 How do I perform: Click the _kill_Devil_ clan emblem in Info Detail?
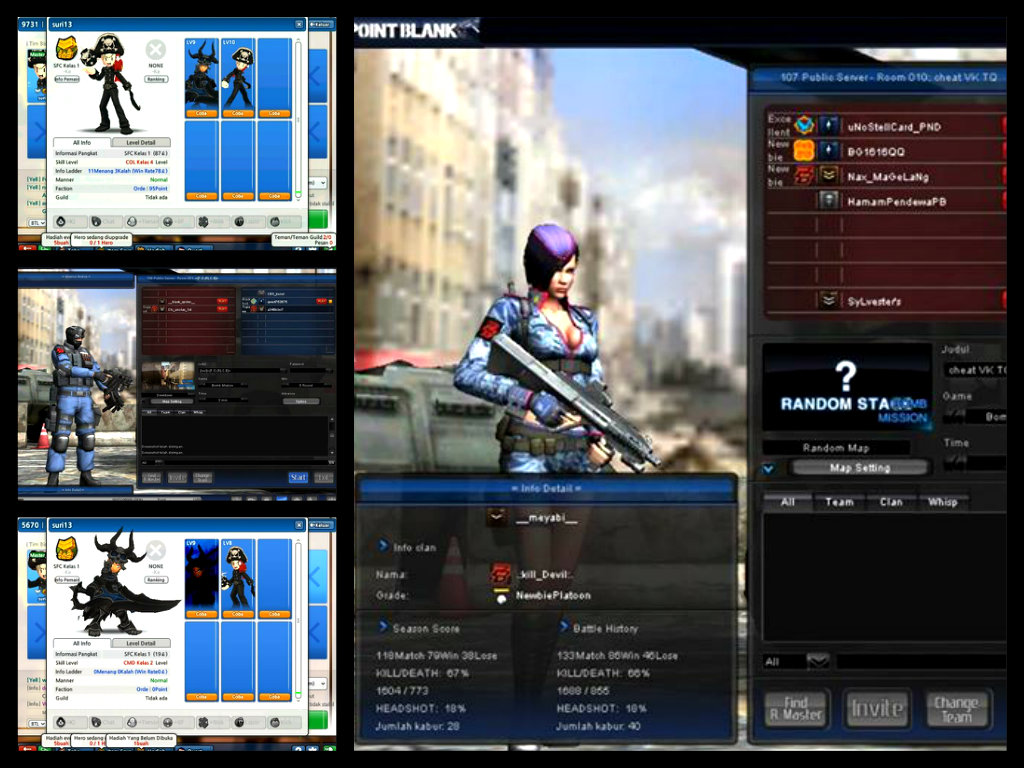(501, 575)
